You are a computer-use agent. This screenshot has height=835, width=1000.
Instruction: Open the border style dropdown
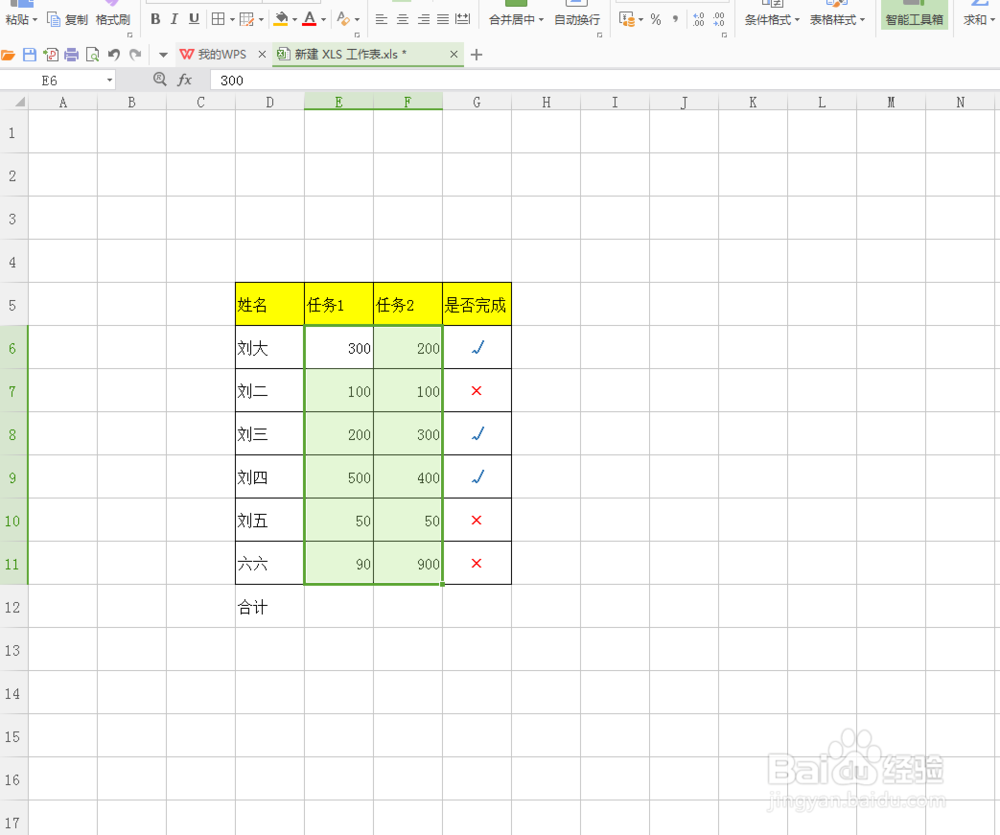231,19
